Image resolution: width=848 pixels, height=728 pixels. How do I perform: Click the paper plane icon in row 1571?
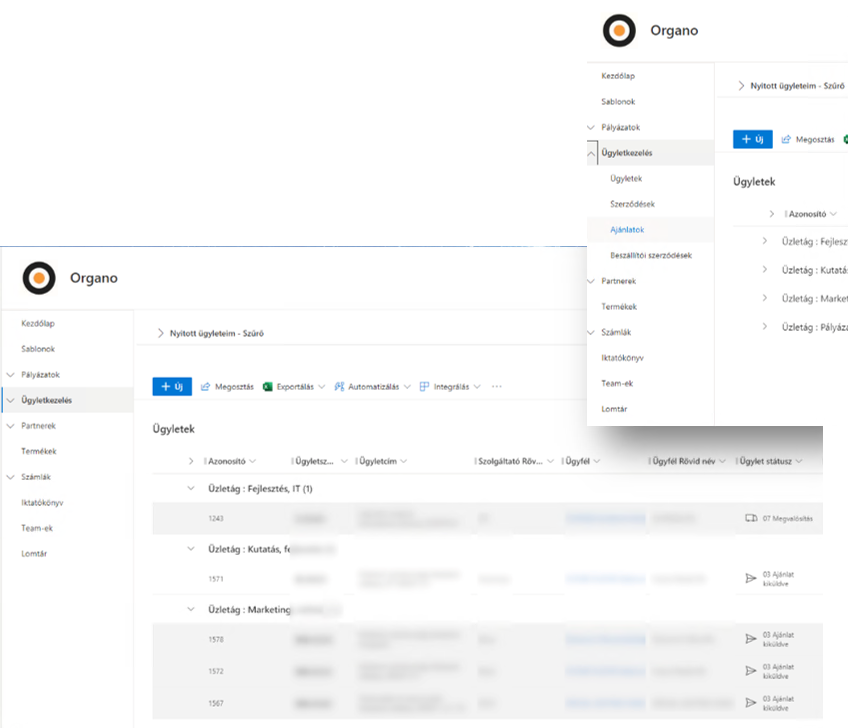click(752, 578)
